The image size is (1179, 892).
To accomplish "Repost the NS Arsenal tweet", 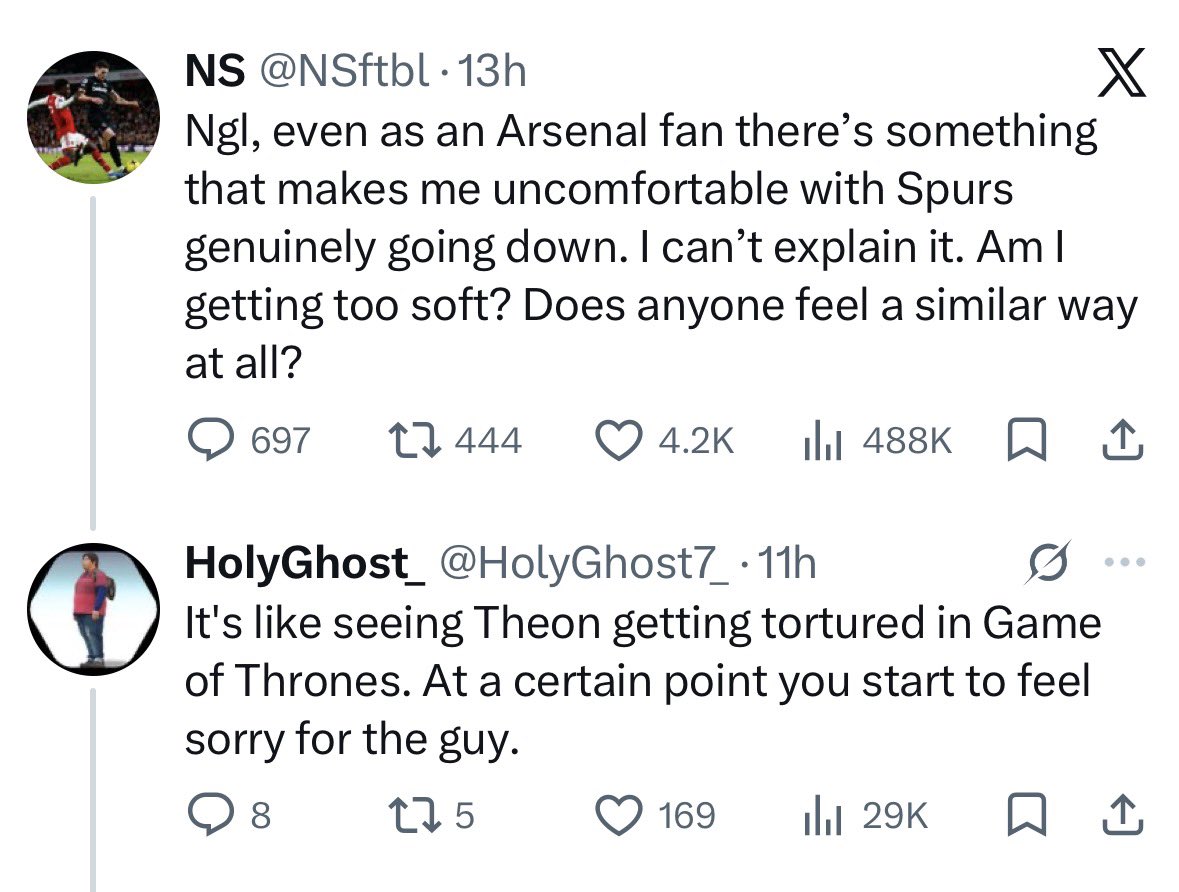I will click(406, 440).
